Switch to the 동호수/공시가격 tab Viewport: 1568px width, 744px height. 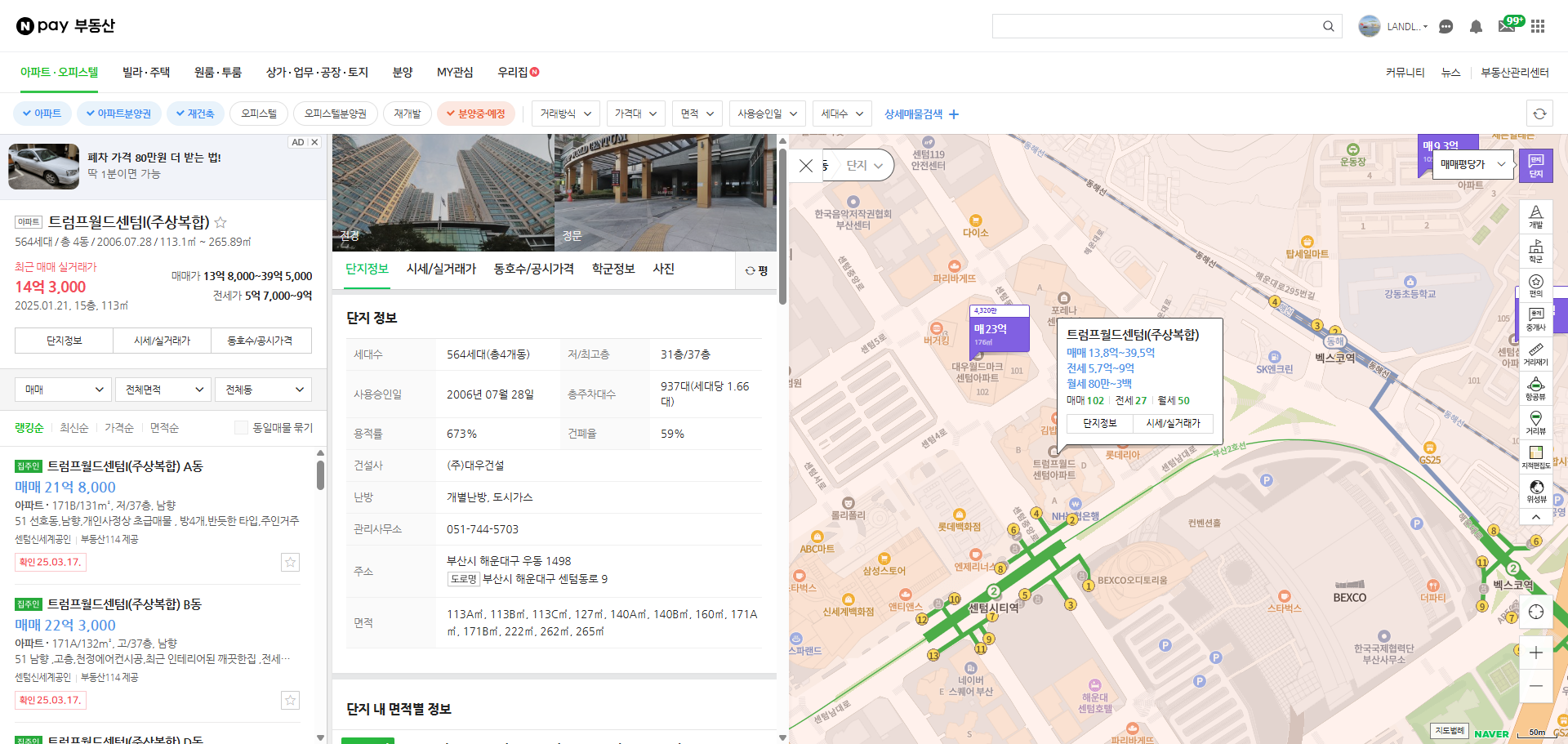tap(533, 269)
